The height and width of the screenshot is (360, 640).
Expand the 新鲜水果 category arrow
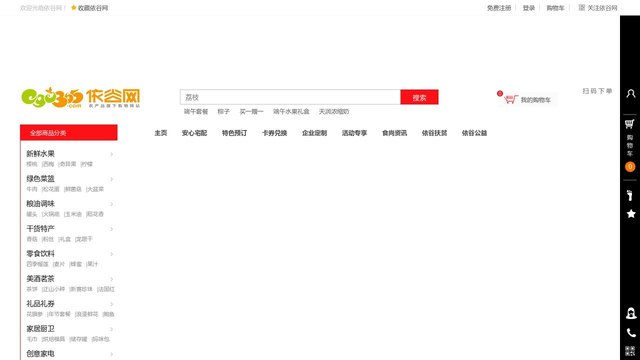coord(111,154)
